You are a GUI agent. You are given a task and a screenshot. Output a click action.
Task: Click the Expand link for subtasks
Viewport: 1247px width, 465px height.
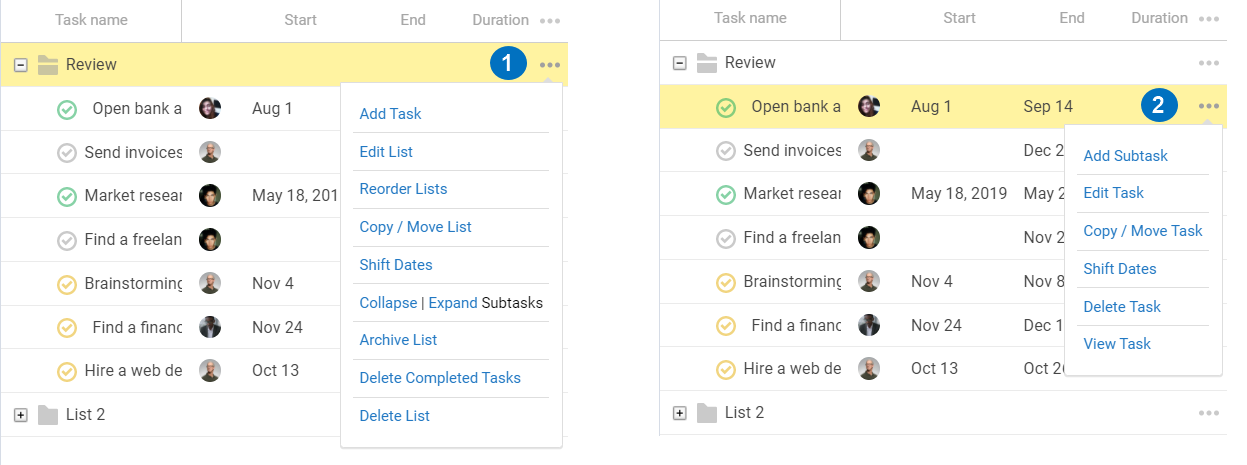pos(453,303)
